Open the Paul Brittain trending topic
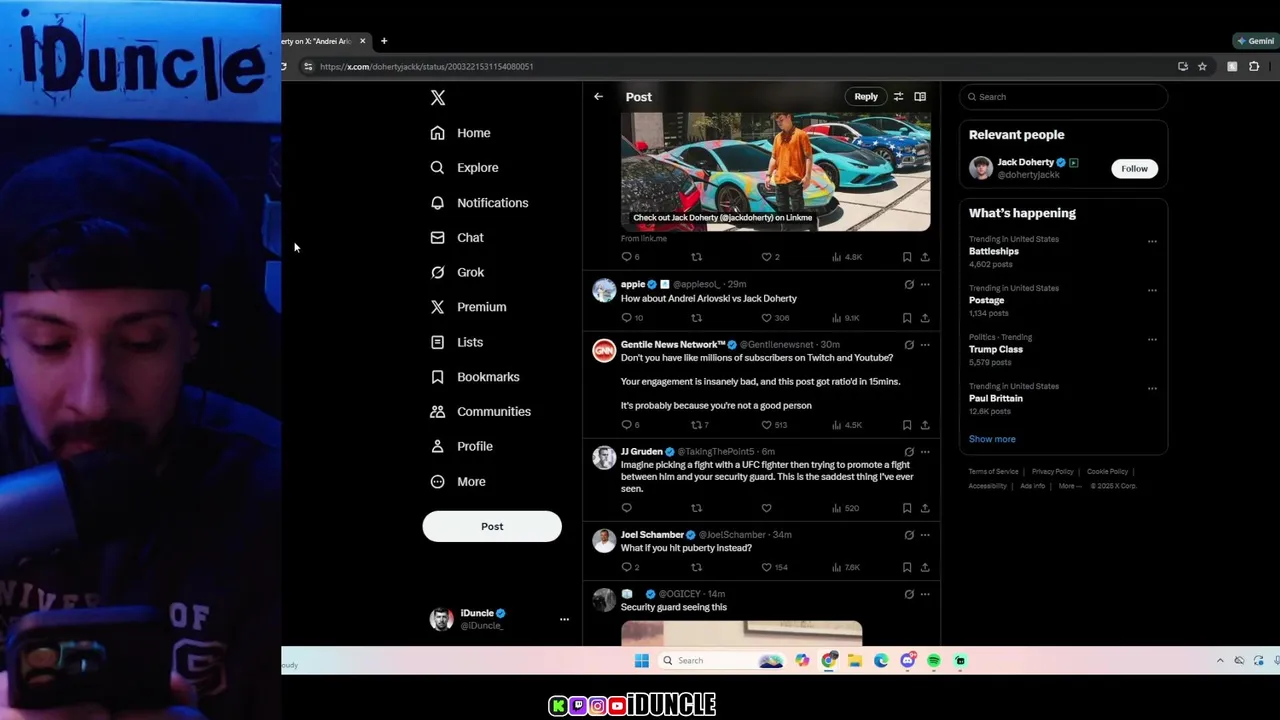 pos(996,398)
